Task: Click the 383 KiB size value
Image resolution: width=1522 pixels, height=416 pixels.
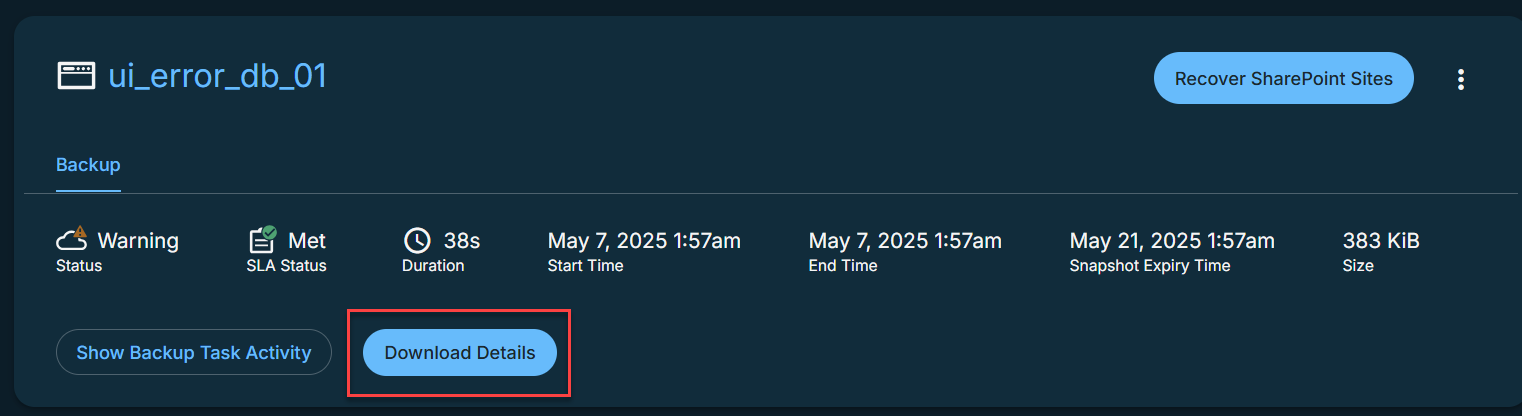Action: (1381, 241)
